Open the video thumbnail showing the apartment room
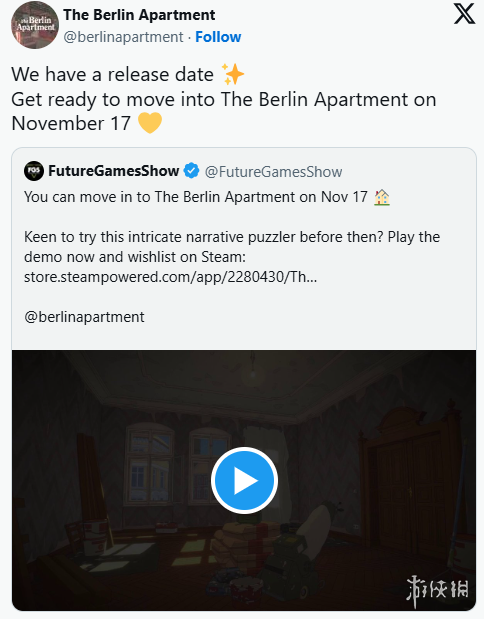484x619 pixels. (x=244, y=480)
